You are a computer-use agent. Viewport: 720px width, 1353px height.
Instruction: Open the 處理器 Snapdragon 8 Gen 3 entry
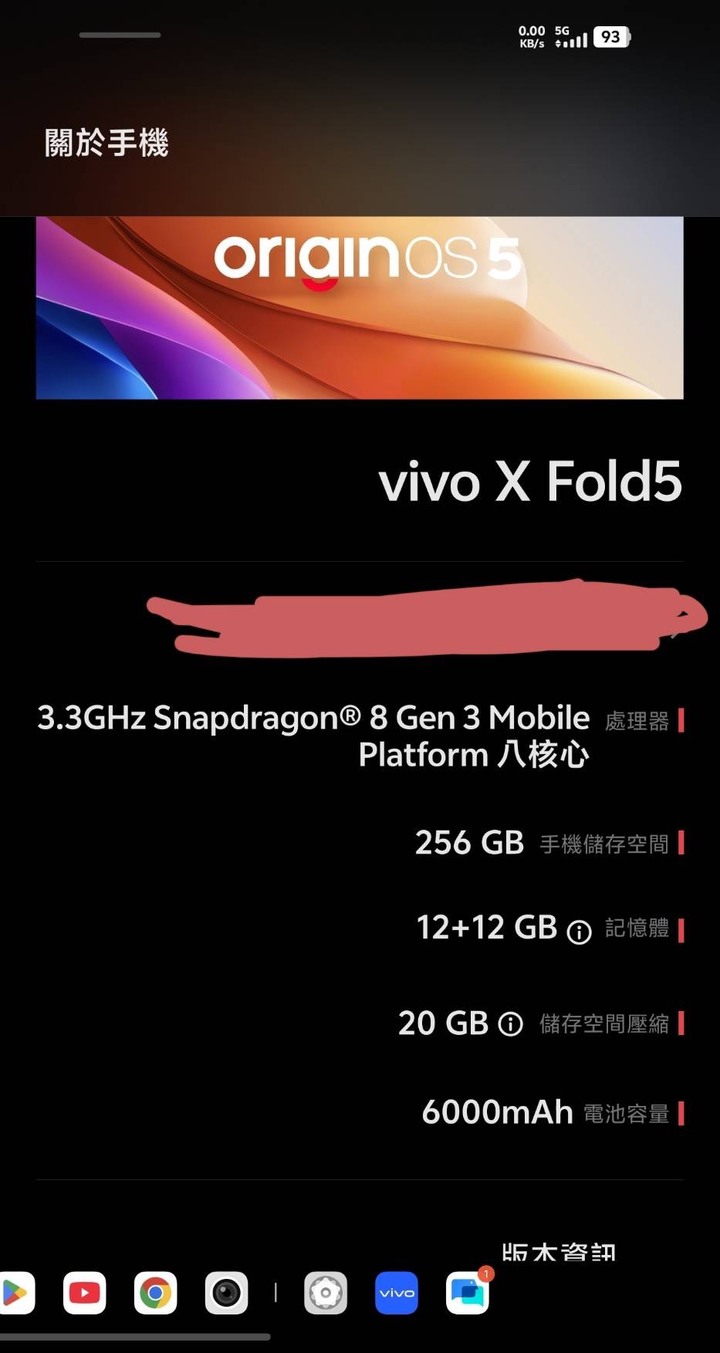pyautogui.click(x=360, y=735)
